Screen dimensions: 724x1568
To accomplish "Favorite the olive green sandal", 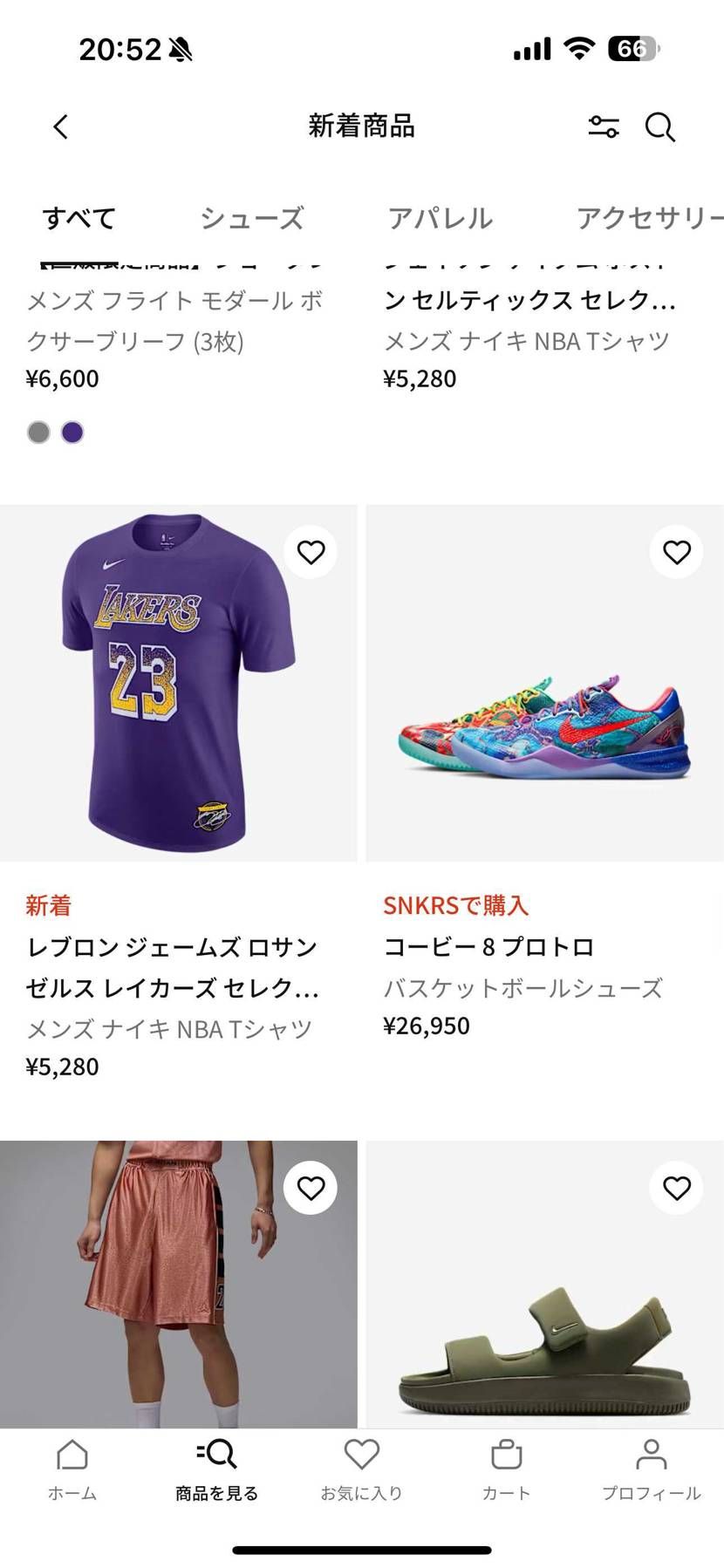I will 676,1188.
